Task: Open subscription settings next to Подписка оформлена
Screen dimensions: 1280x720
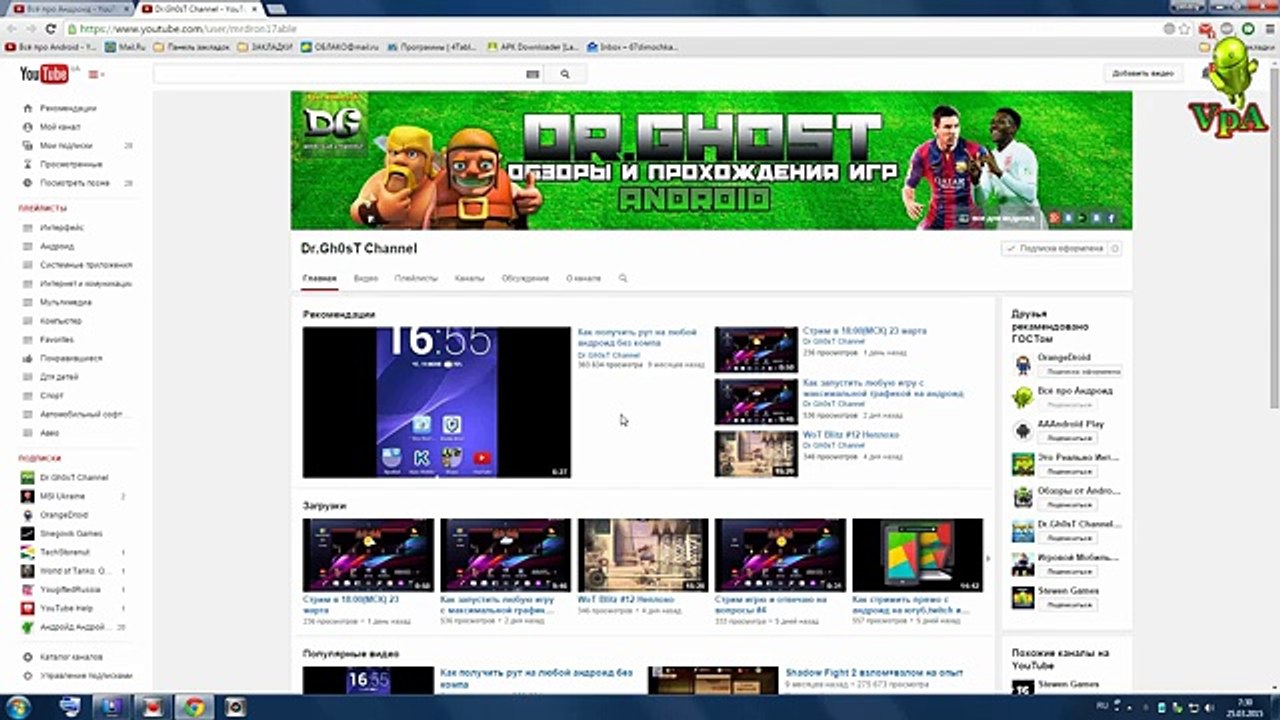Action: point(1115,248)
